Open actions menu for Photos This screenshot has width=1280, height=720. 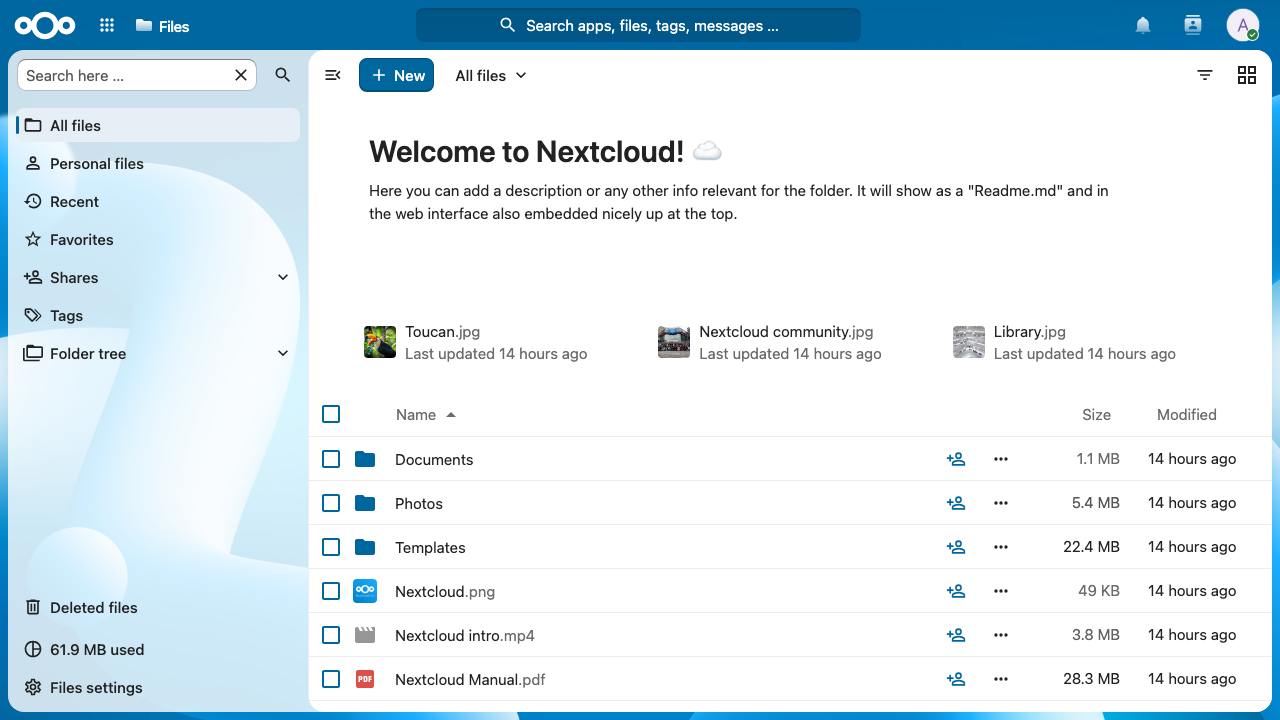(x=1001, y=503)
